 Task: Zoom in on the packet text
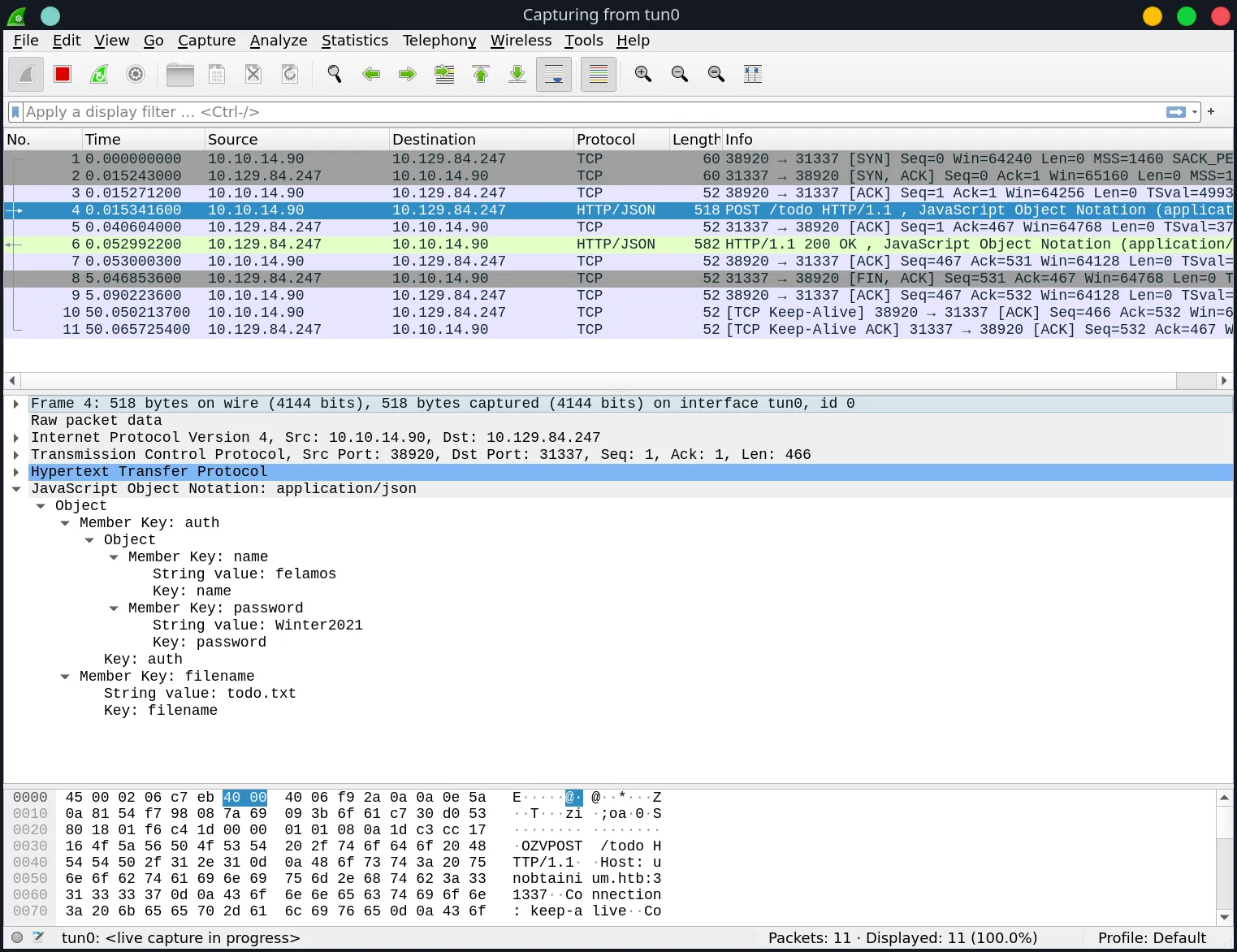click(x=643, y=74)
